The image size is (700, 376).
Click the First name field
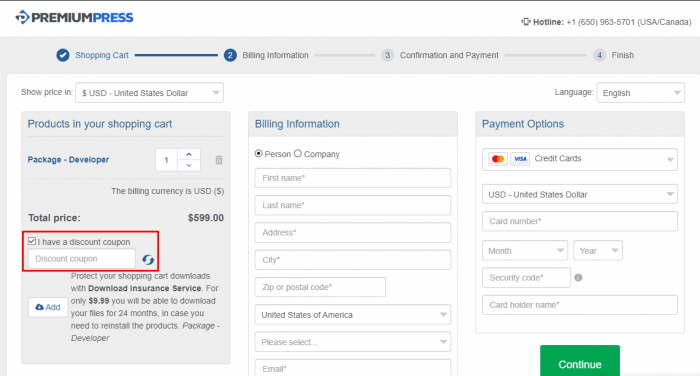[x=353, y=178]
